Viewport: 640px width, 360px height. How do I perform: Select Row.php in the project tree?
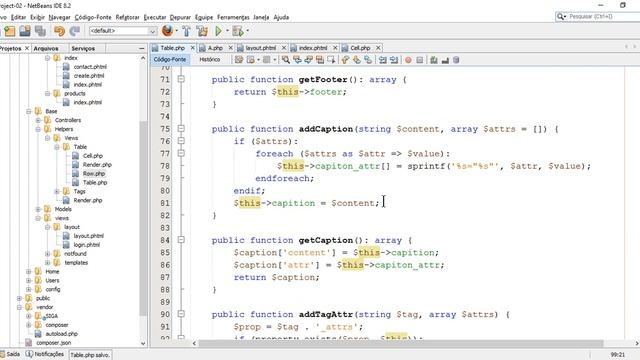[94, 173]
